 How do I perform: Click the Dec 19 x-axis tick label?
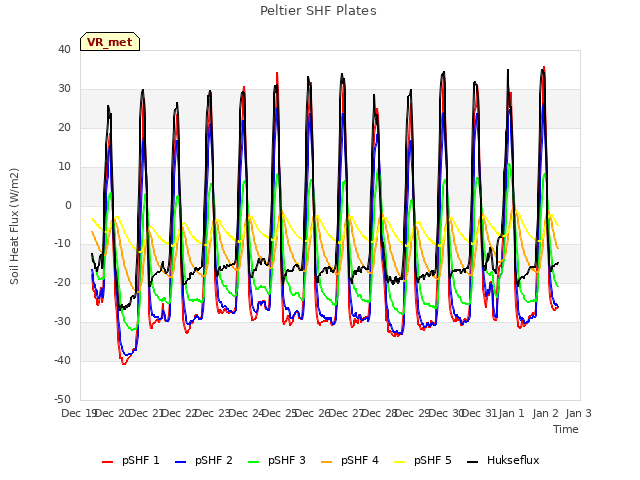(x=79, y=413)
